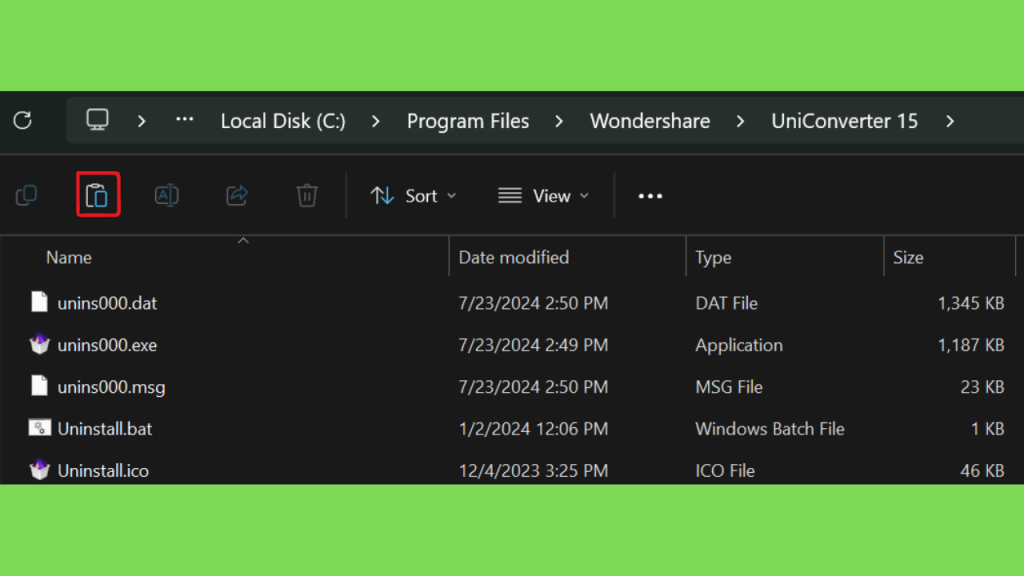Open the hidden path ellipsis in the breadcrumb
Image resolution: width=1024 pixels, height=576 pixels.
(185, 120)
